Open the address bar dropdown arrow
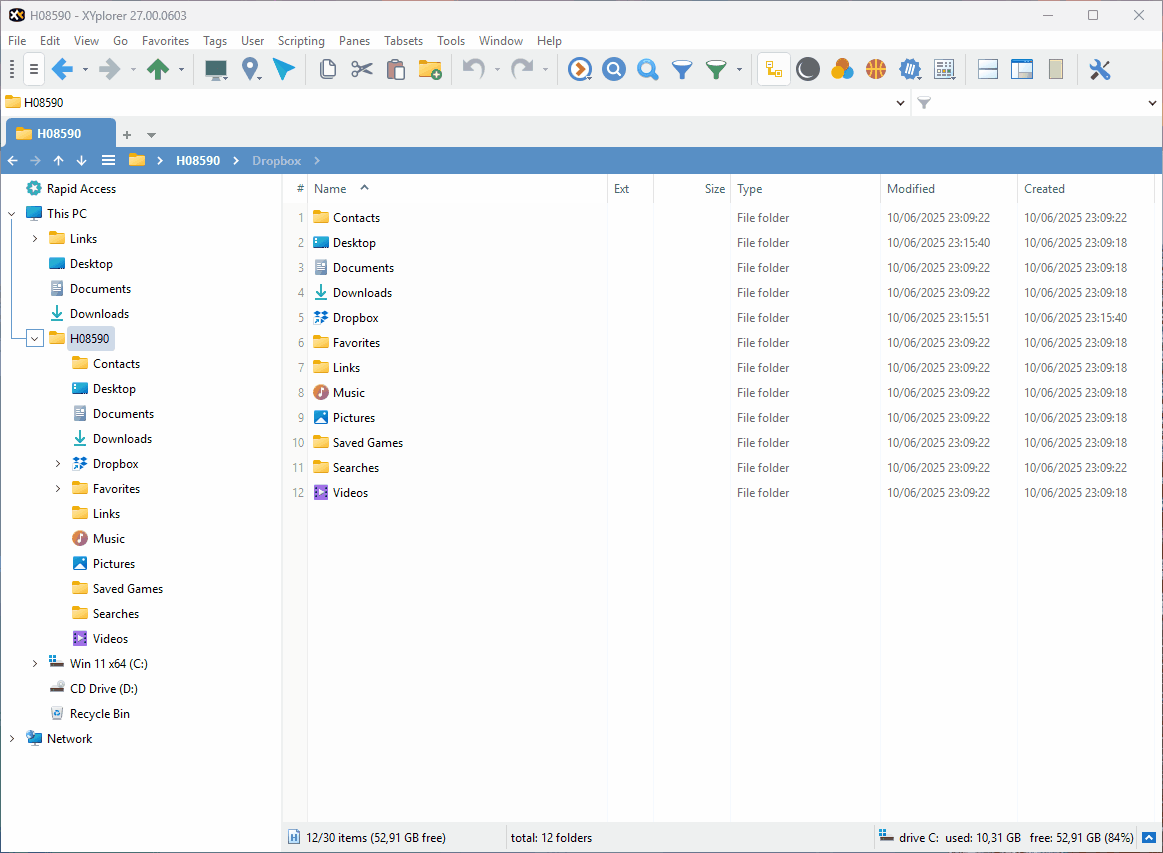The image size is (1163, 853). coord(900,103)
